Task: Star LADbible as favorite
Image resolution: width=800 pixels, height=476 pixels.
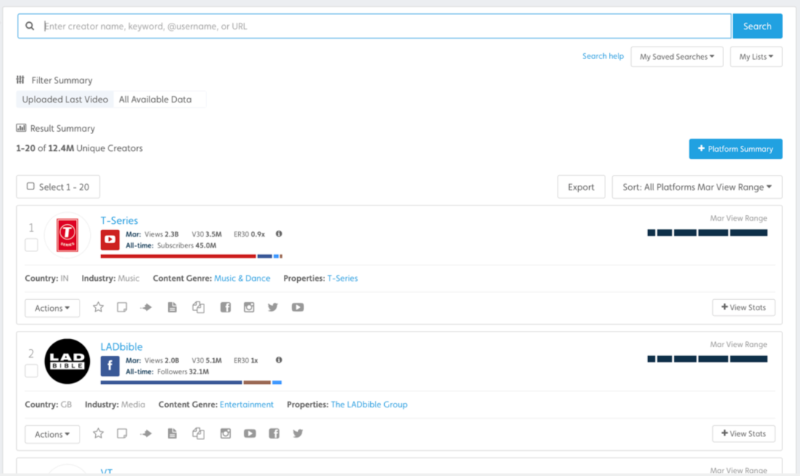Action: point(98,433)
